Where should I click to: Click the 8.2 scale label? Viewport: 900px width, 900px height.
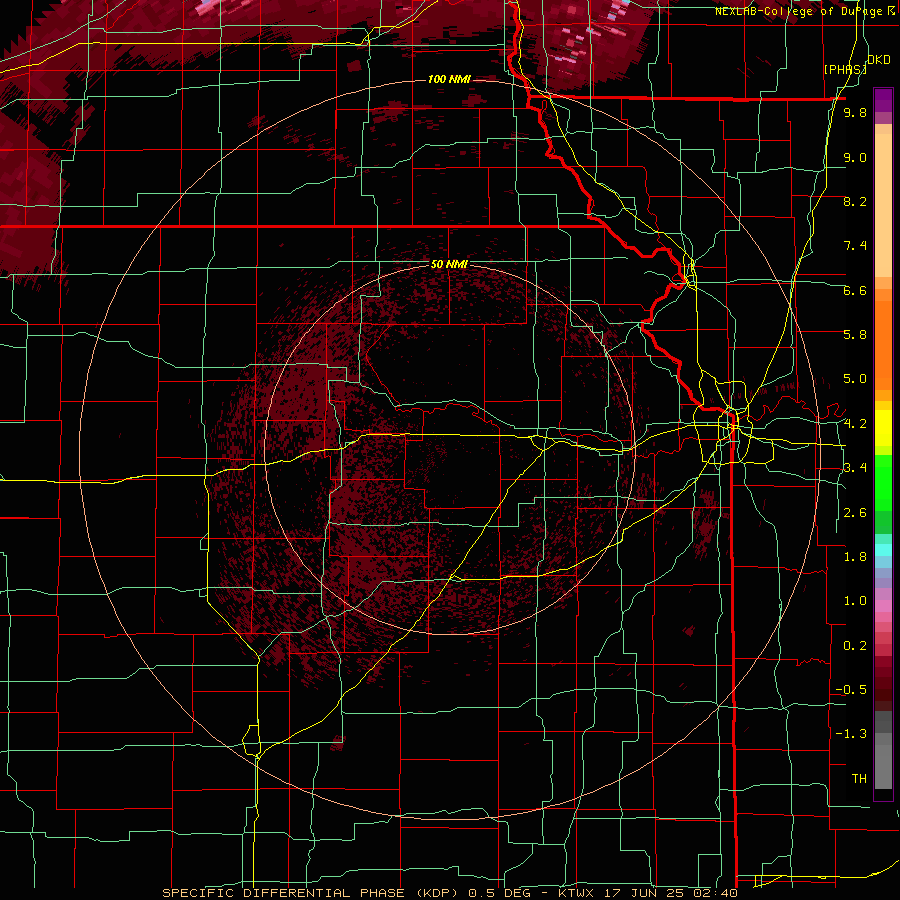pos(855,201)
